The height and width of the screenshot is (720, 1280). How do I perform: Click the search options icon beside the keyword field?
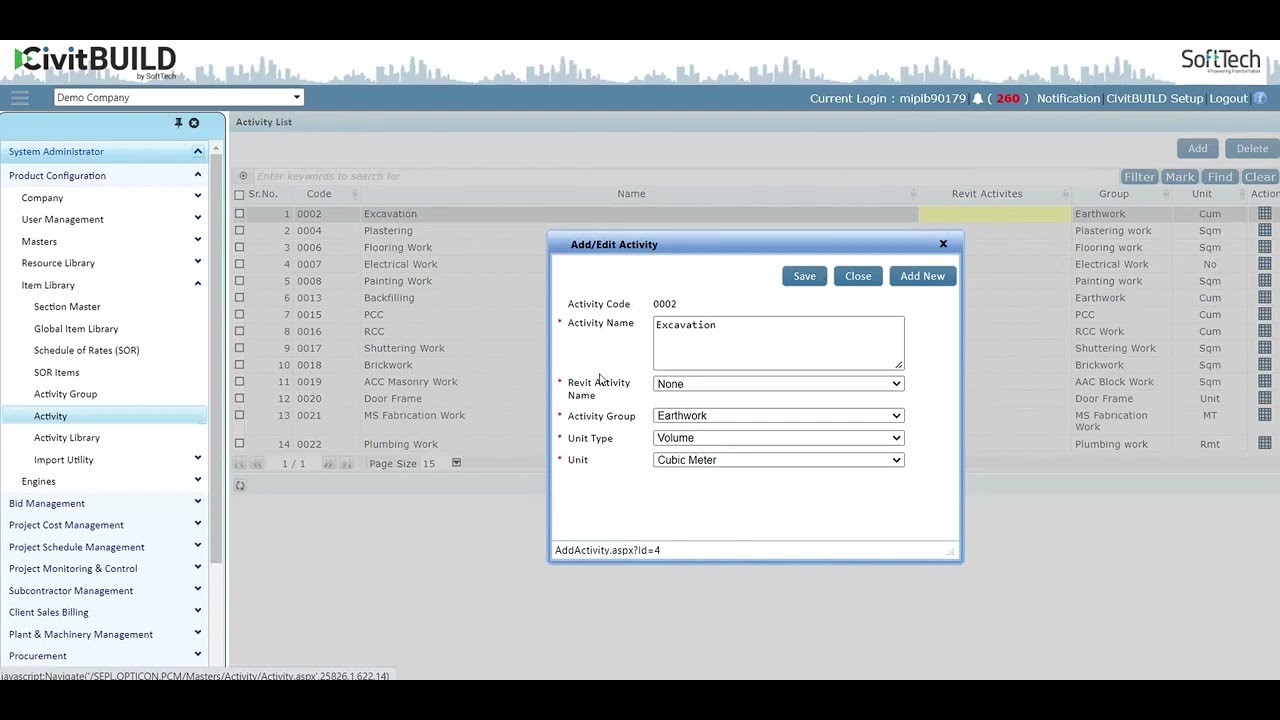point(243,176)
